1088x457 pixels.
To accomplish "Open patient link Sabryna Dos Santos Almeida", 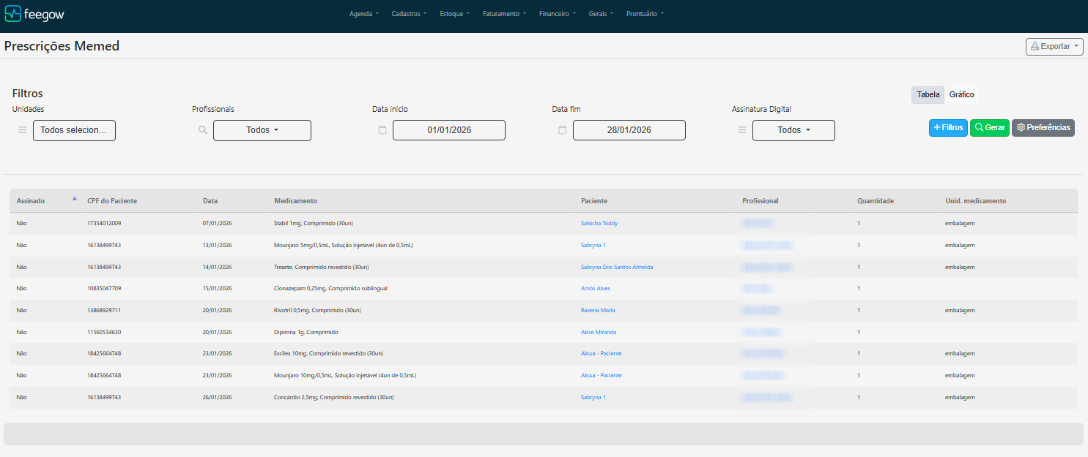I will (617, 267).
